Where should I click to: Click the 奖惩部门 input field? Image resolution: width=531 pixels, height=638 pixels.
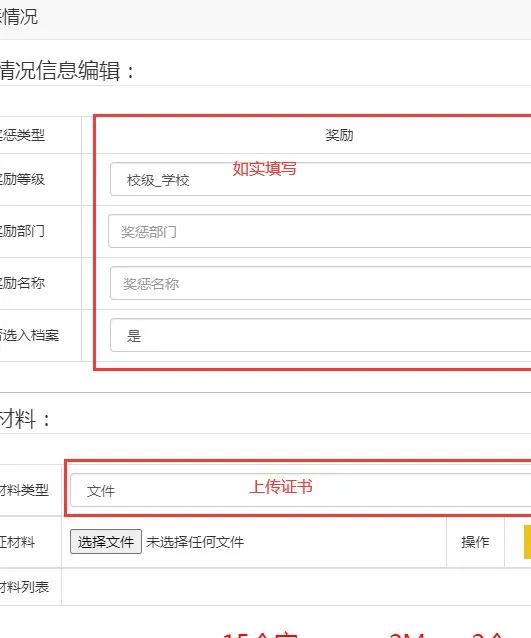point(320,231)
